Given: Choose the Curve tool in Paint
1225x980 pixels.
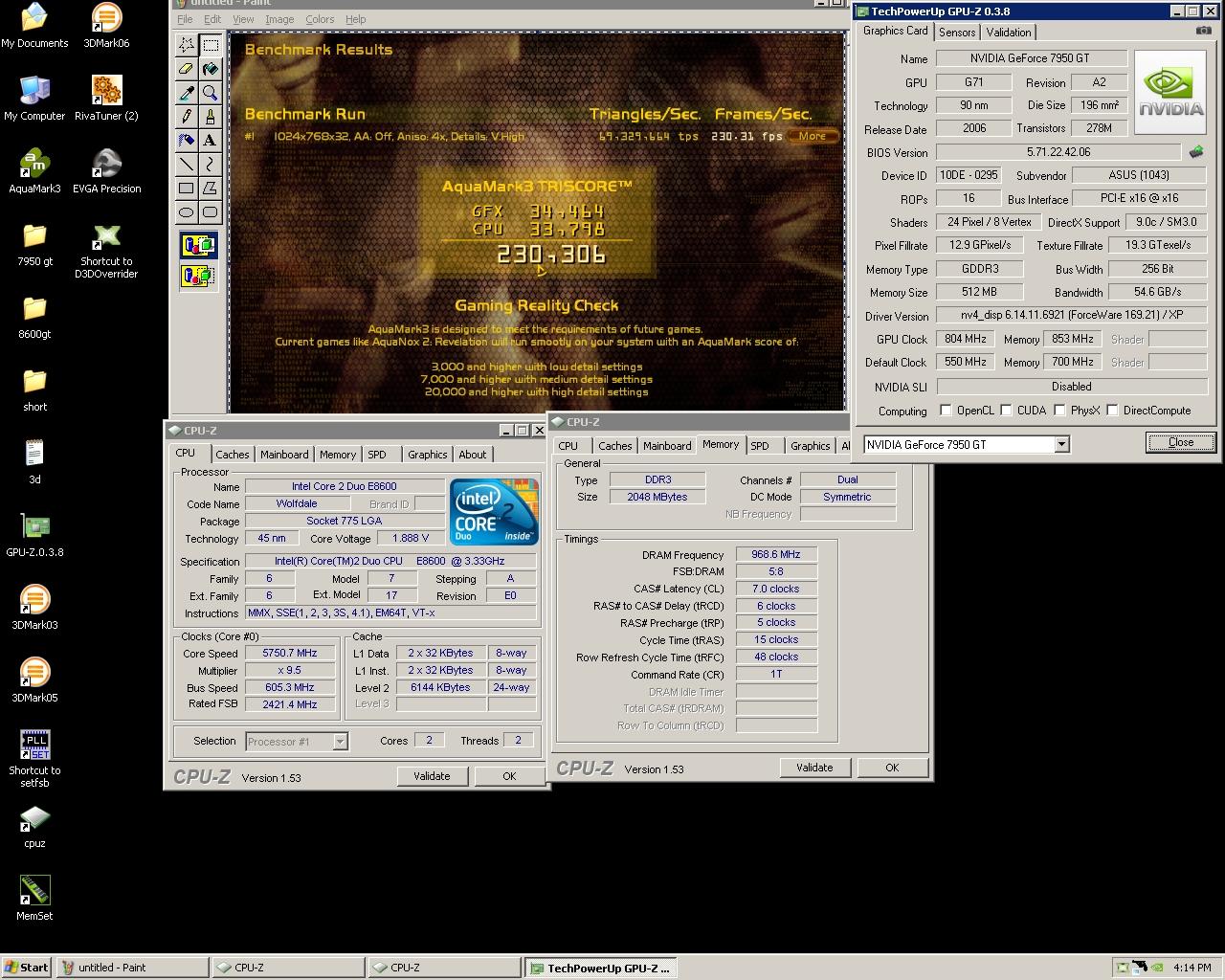Looking at the screenshot, I should click(x=211, y=164).
